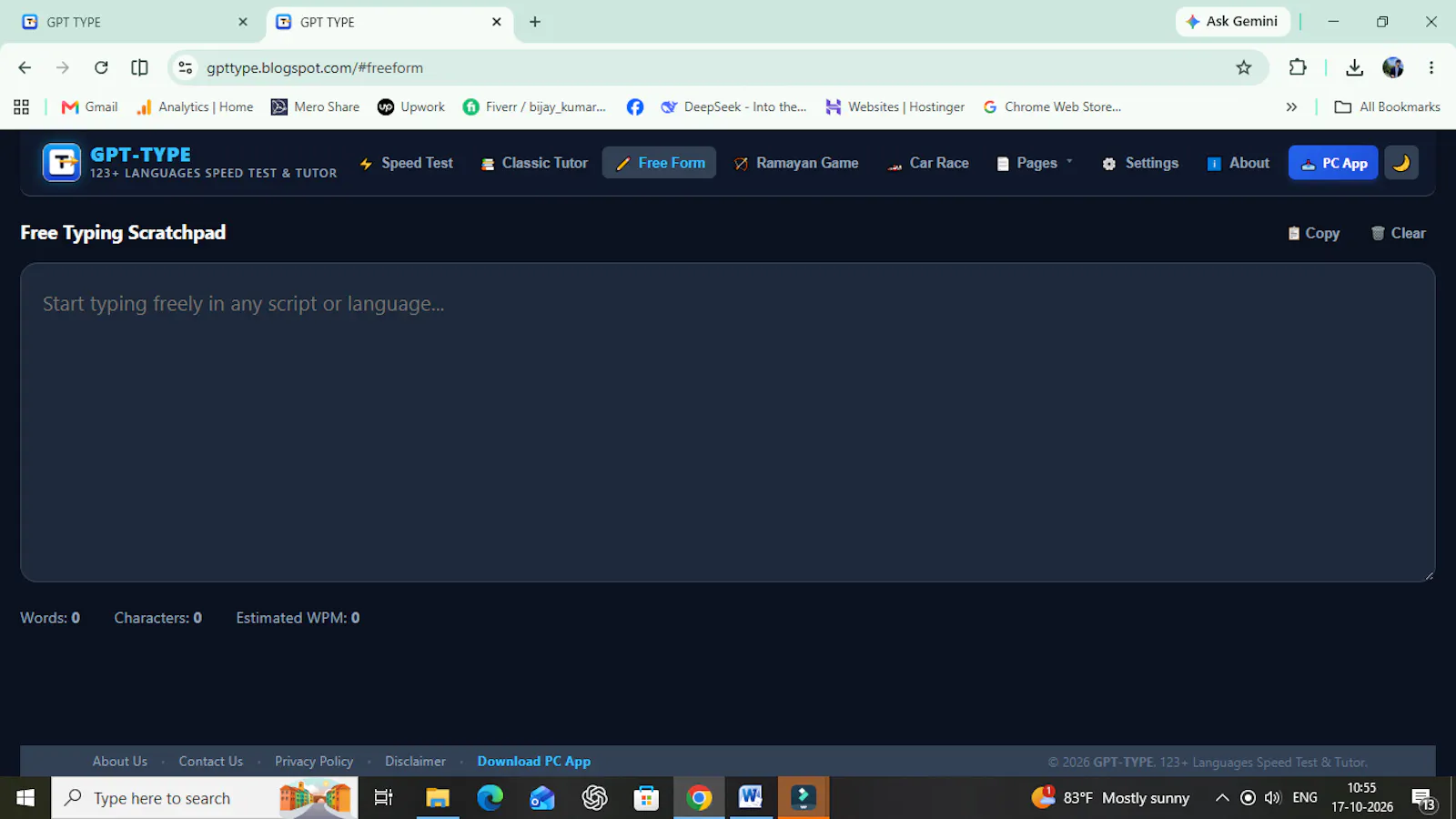Focus the free typing text area
The height and width of the screenshot is (819, 1456).
click(x=728, y=422)
